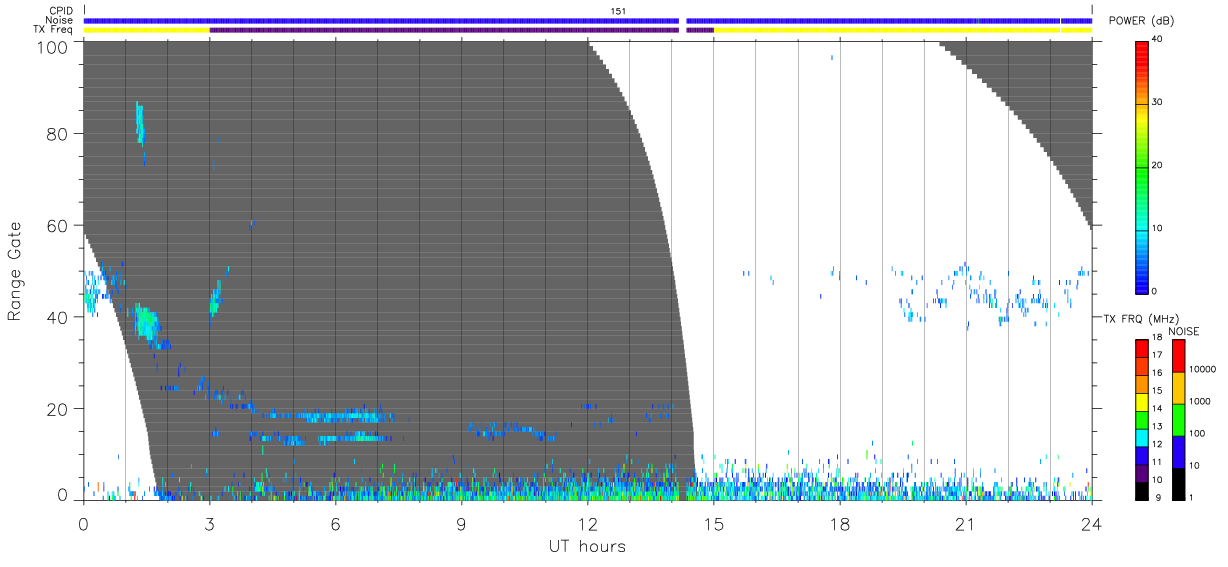Click the 1000 tick on the noise legend
Screen dimensions: 1228x567
point(1200,401)
